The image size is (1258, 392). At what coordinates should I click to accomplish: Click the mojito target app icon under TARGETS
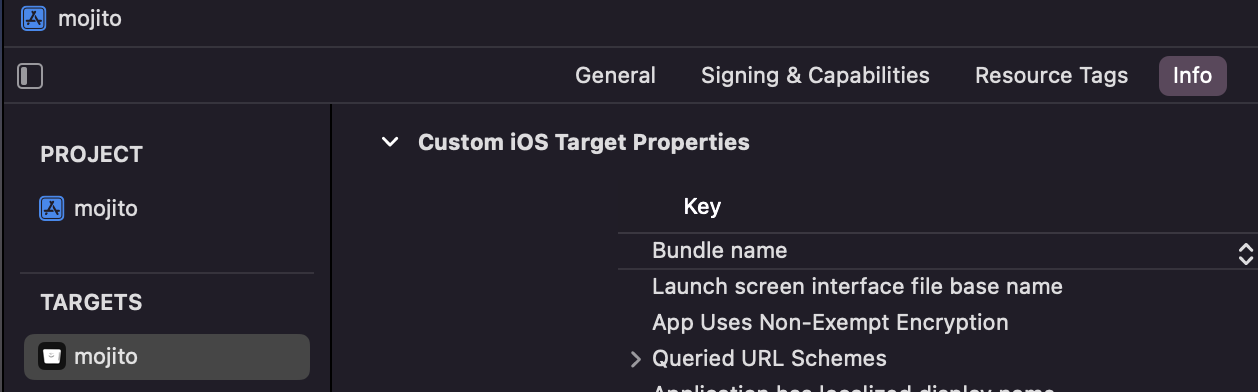click(51, 357)
